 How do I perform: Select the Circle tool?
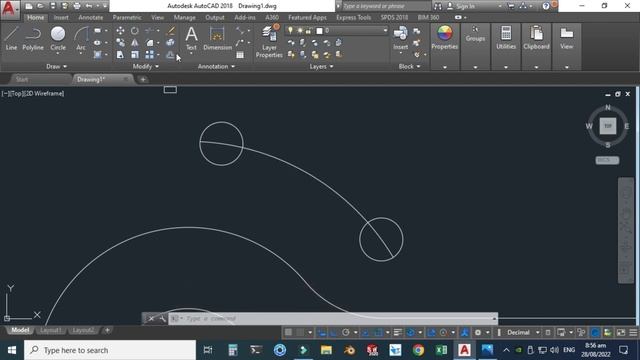58,38
